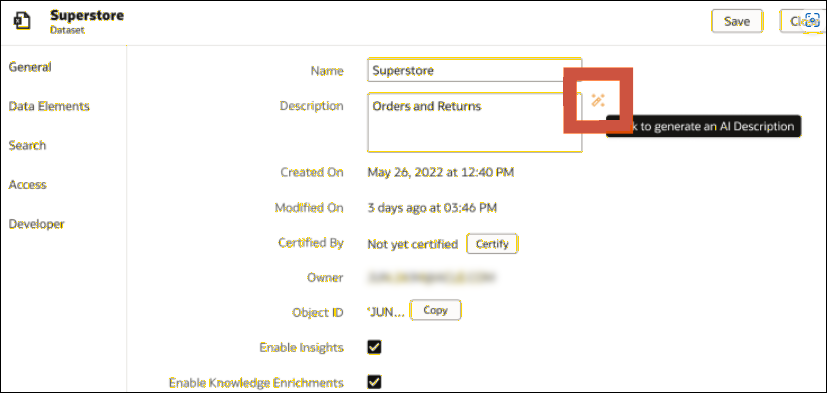Click the Superstore dataset file icon

pos(22,22)
